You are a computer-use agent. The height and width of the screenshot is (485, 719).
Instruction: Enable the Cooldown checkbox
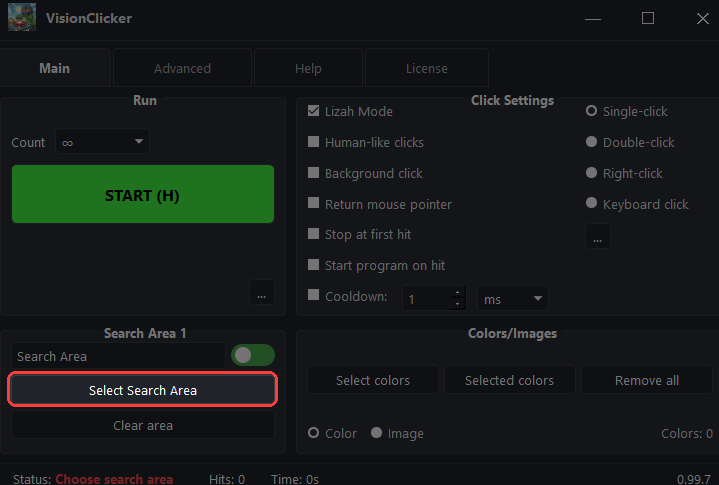pyautogui.click(x=313, y=295)
